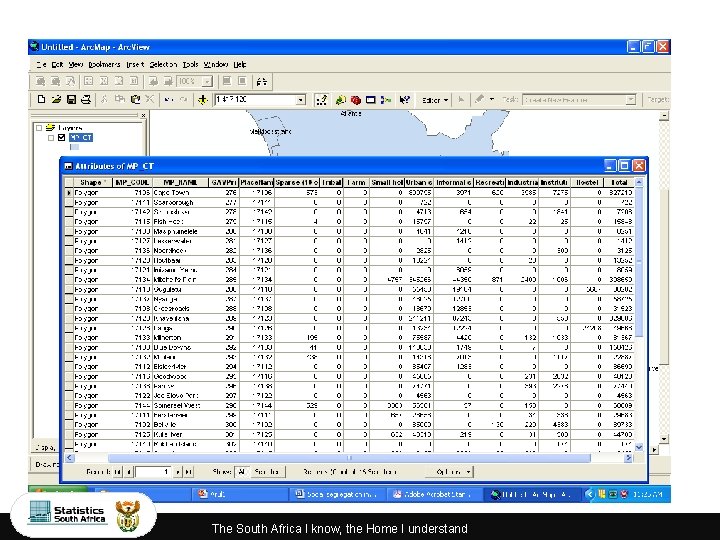Open the Selection menu
Viewport: 720px width, 540px height.
tap(163, 64)
